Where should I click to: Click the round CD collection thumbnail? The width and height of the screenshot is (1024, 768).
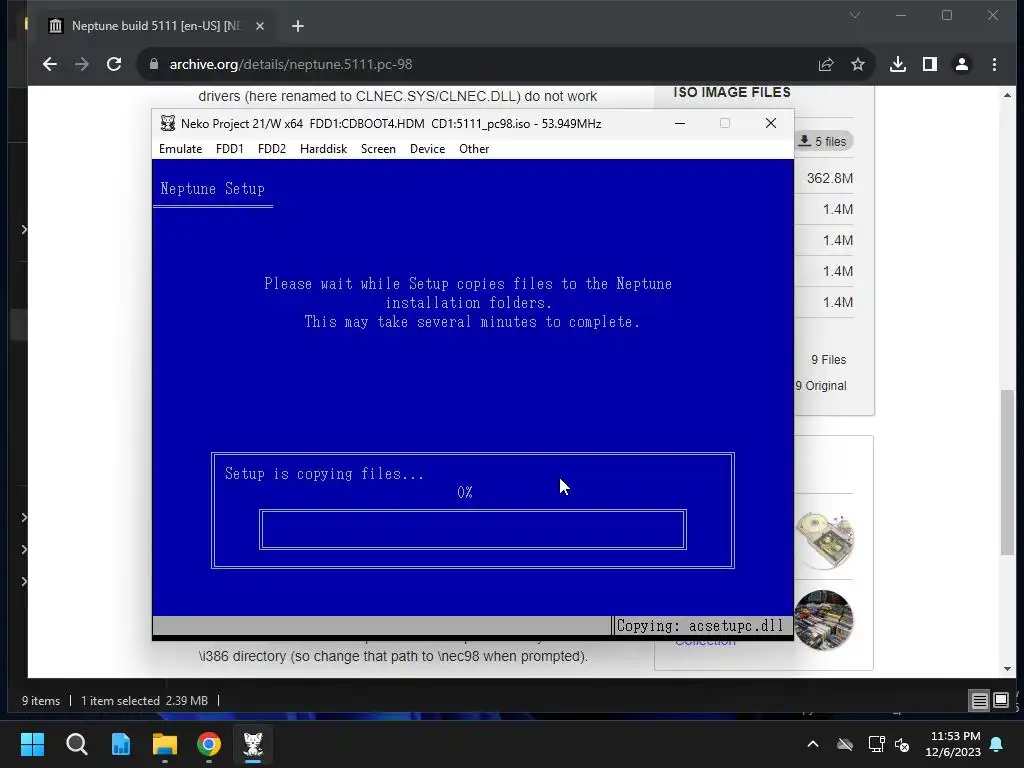tap(824, 620)
